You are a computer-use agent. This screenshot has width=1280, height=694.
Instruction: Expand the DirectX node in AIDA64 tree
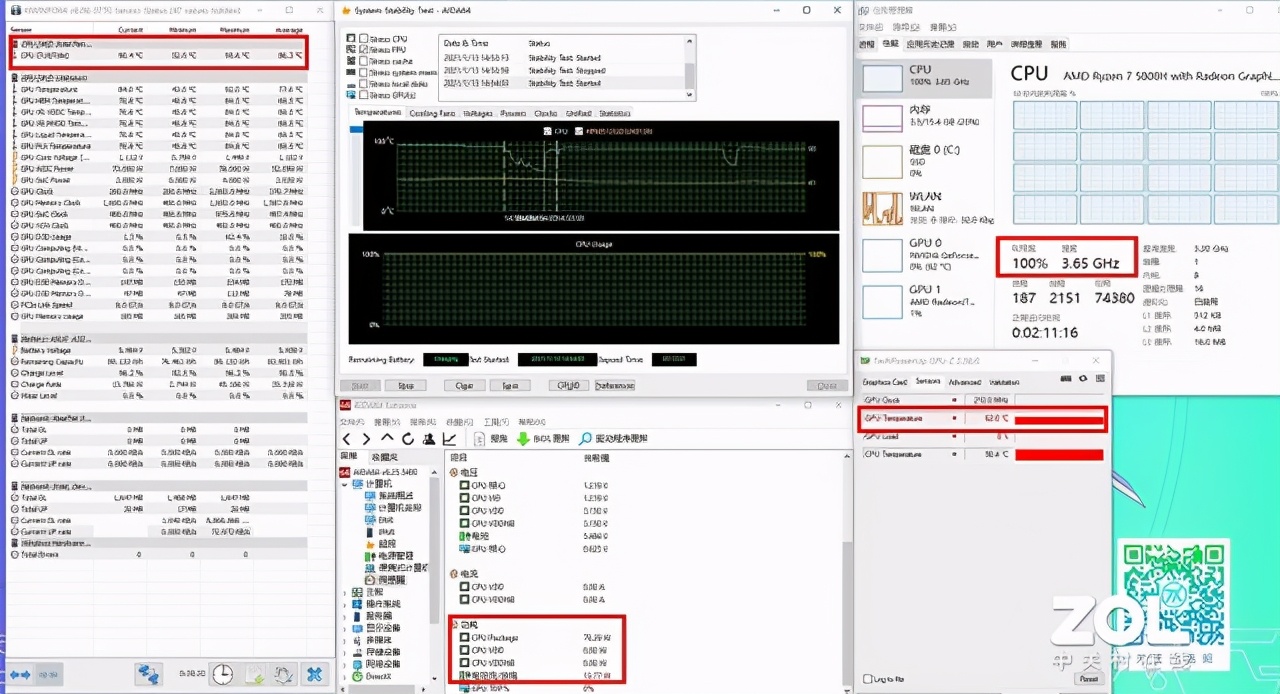pyautogui.click(x=344, y=676)
